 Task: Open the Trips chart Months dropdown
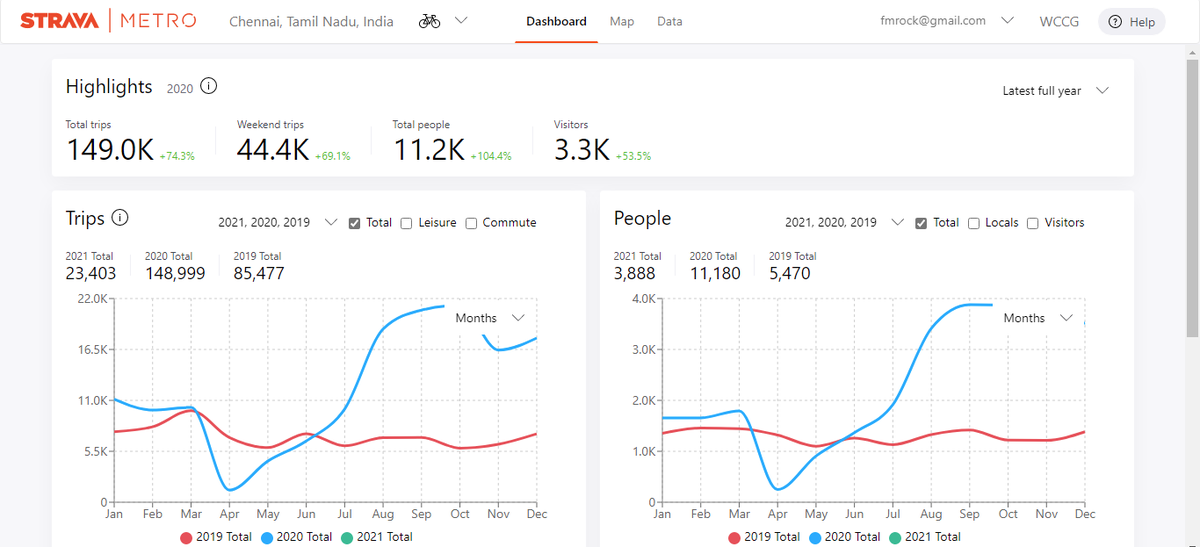(x=490, y=318)
